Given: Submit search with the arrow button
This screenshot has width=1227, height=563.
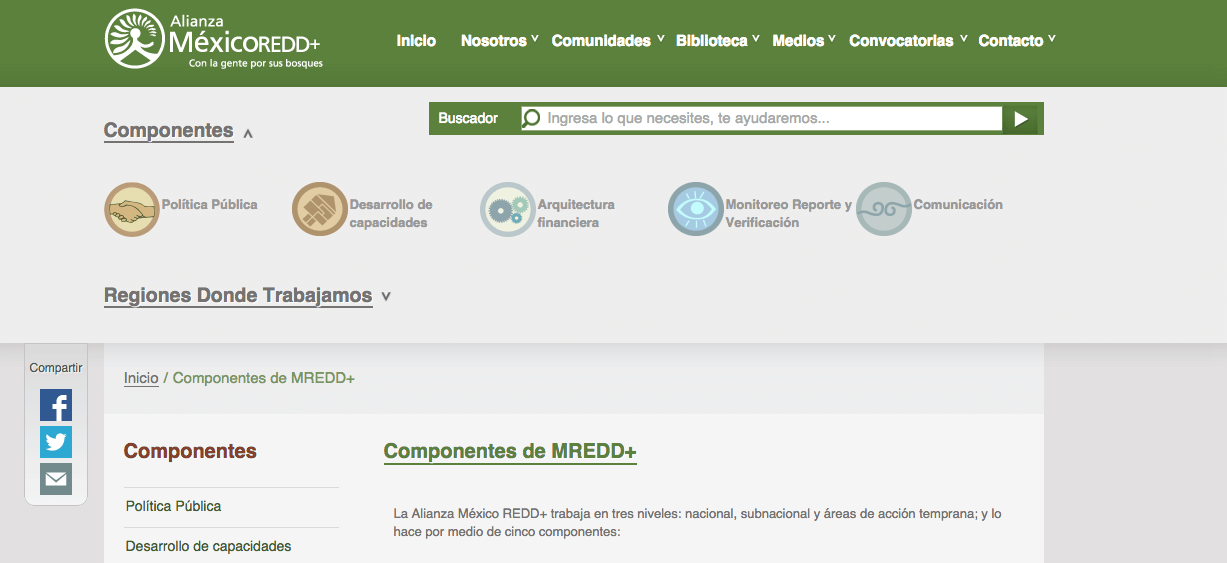Looking at the screenshot, I should tap(1021, 119).
